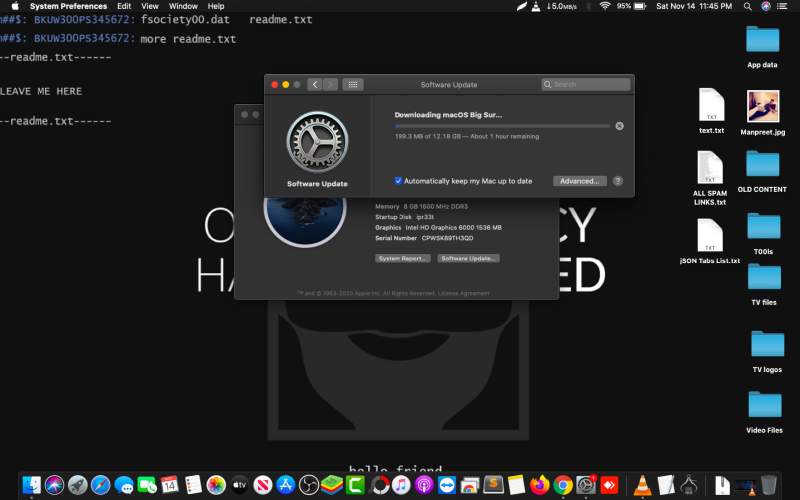Select Manpreet.jpg thumbnail on desktop
Viewport: 800px width, 500px height.
point(763,112)
